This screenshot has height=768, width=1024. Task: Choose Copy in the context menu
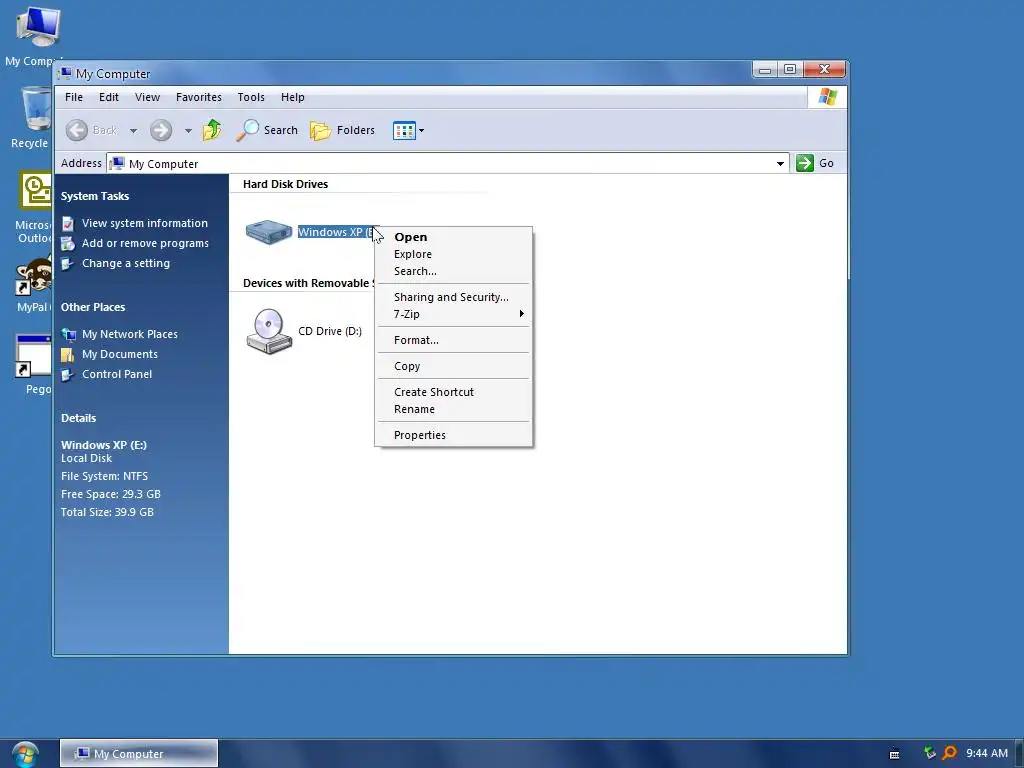[453, 366]
